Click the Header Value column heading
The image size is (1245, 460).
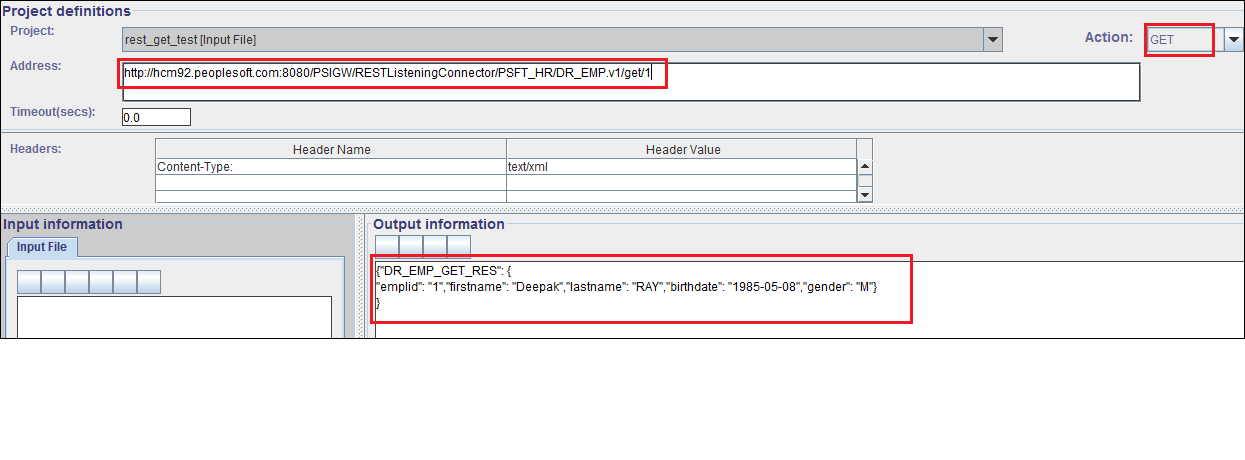coord(682,149)
